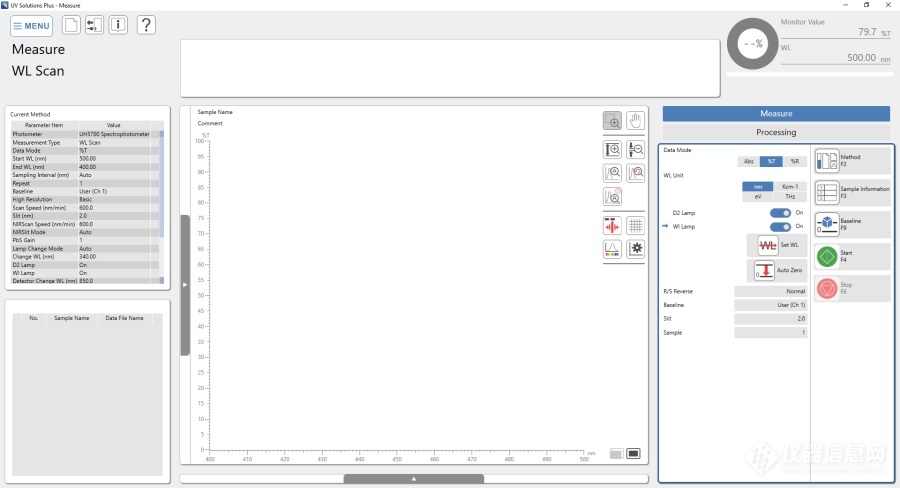Image resolution: width=900 pixels, height=488 pixels.
Task: Switch to the Processing tab
Action: tap(776, 132)
